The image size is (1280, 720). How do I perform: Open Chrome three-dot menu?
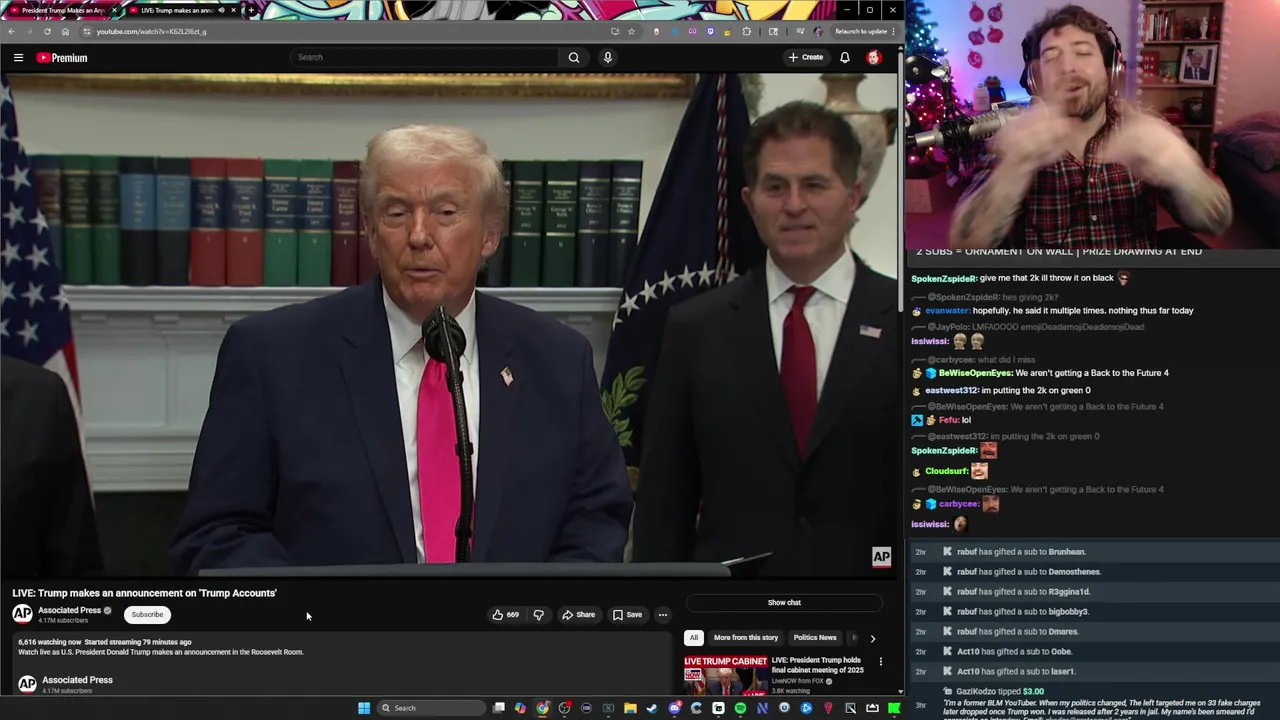(x=893, y=31)
